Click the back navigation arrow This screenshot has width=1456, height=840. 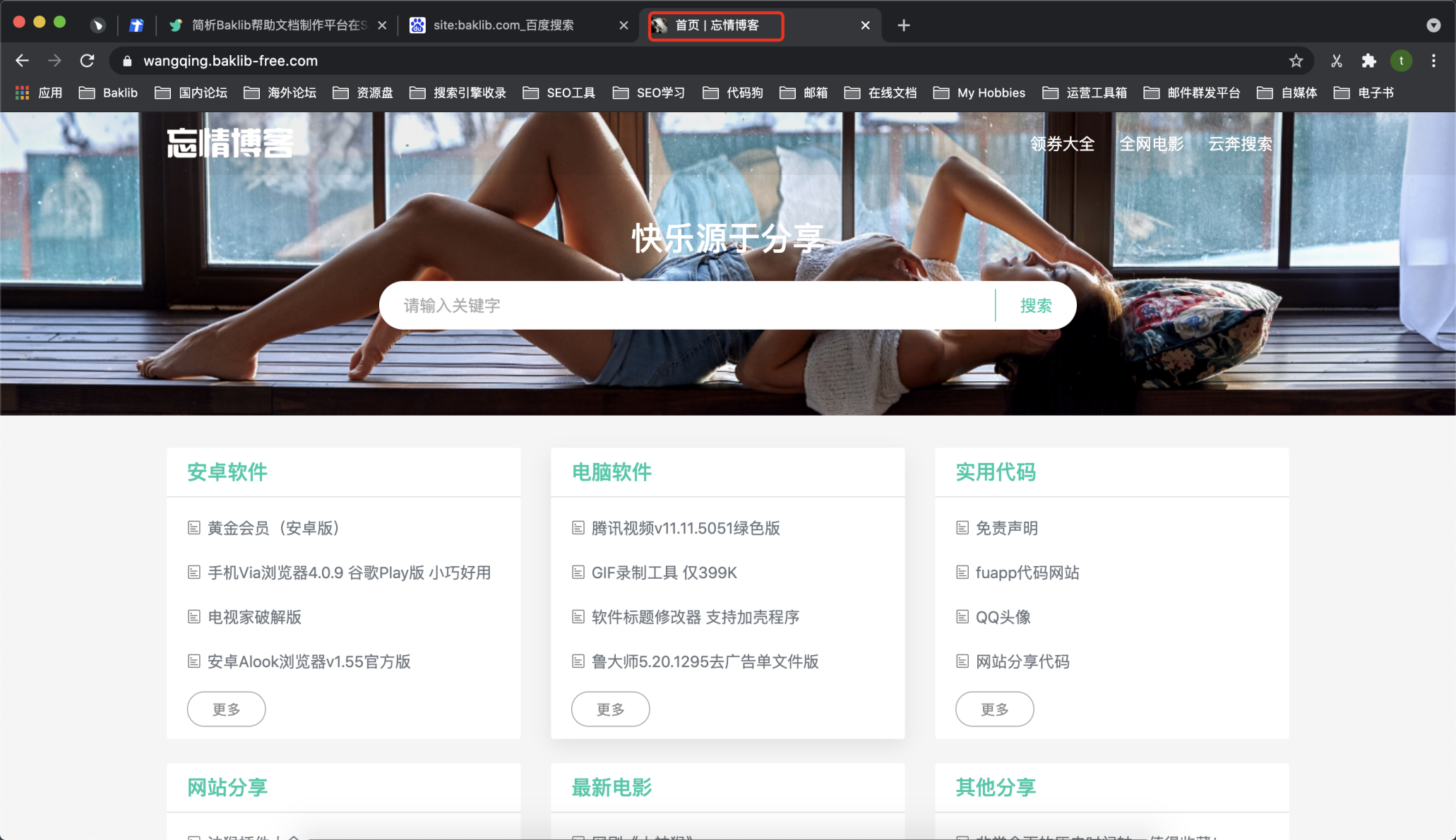point(22,61)
